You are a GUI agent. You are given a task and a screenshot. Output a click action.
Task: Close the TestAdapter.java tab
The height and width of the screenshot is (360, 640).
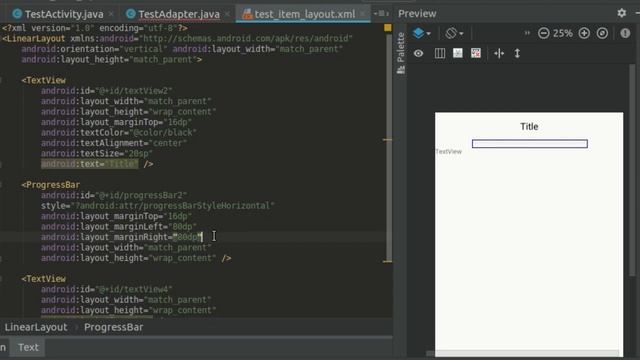(227, 14)
